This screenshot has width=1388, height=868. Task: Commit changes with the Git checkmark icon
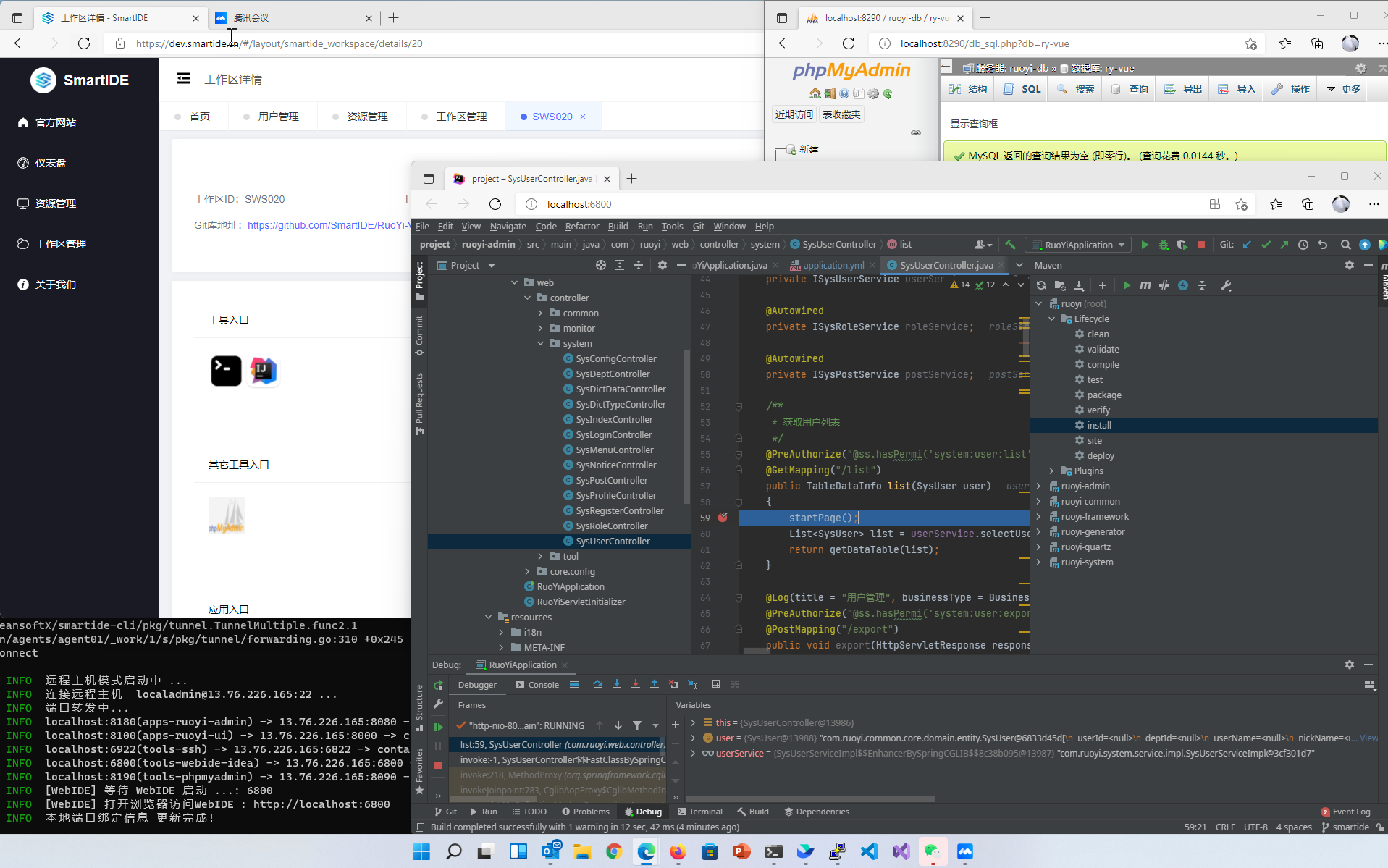[x=1266, y=245]
